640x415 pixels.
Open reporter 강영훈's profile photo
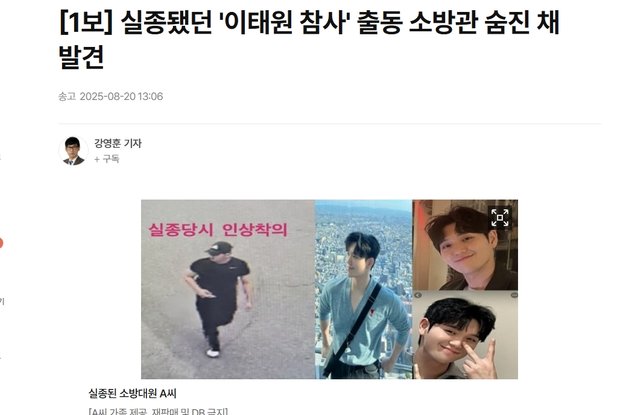tap(73, 151)
